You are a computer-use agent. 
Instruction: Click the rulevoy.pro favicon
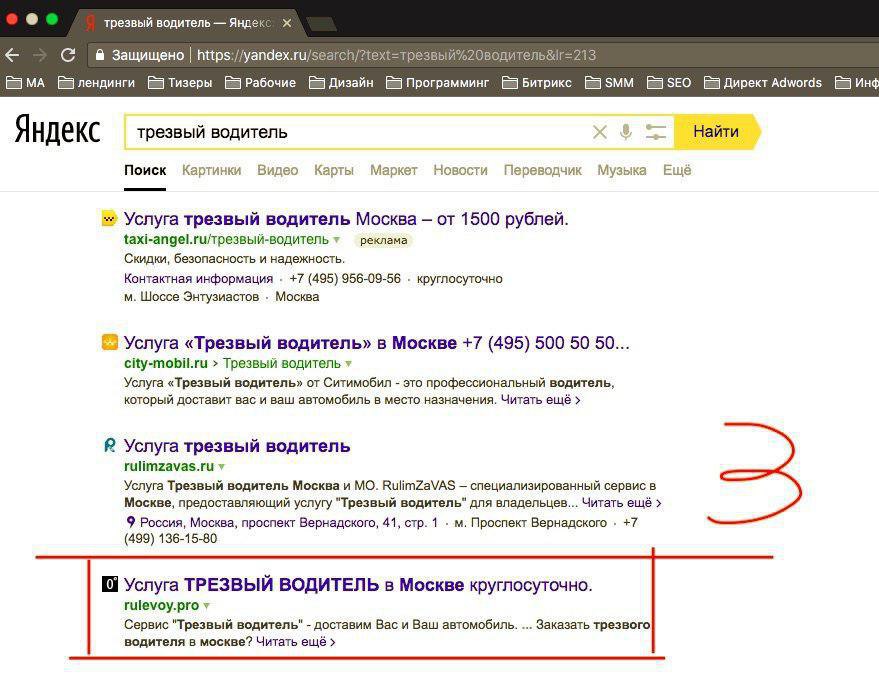point(110,584)
